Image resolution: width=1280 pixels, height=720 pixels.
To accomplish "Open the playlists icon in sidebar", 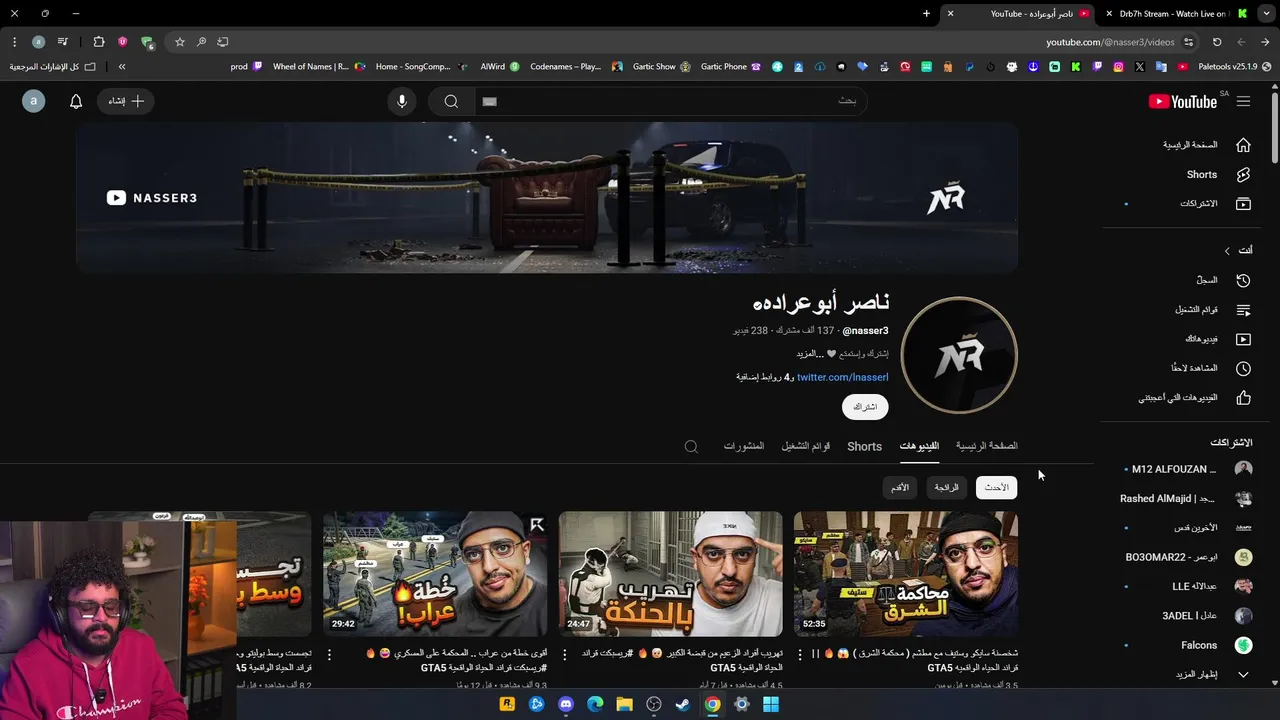I will (x=1243, y=310).
